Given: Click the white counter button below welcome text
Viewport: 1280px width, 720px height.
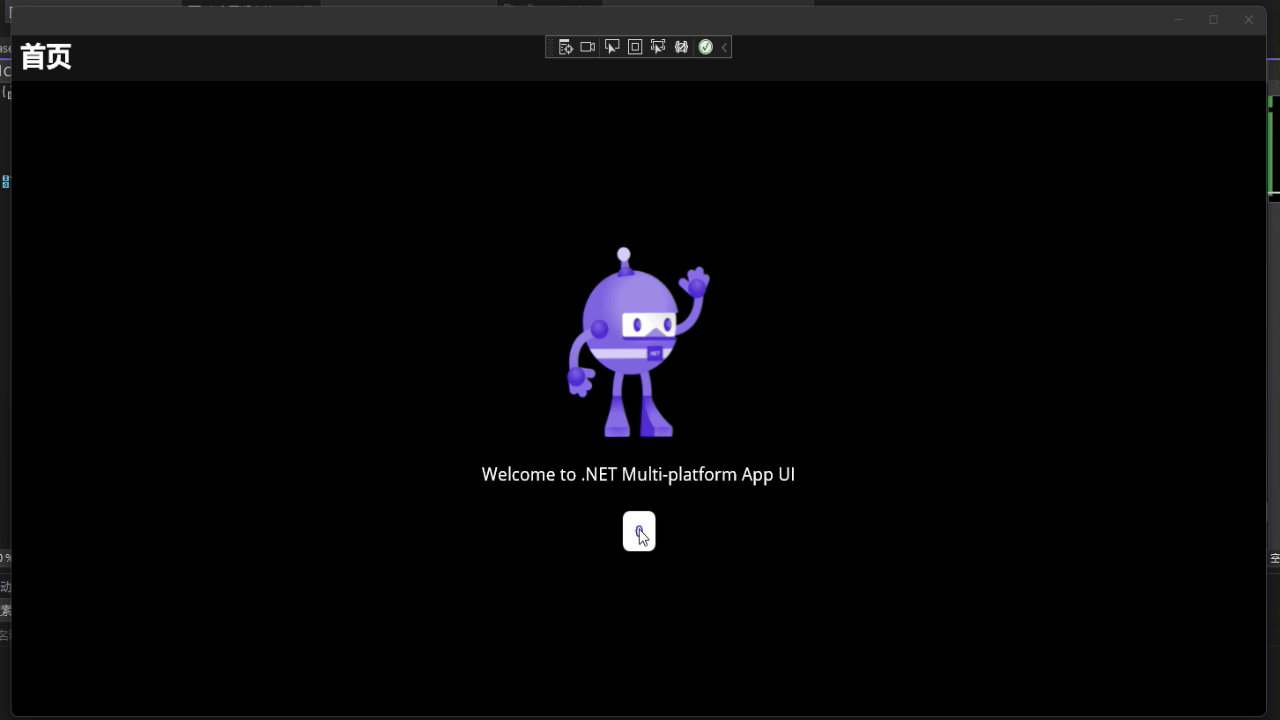Looking at the screenshot, I should click(x=639, y=531).
